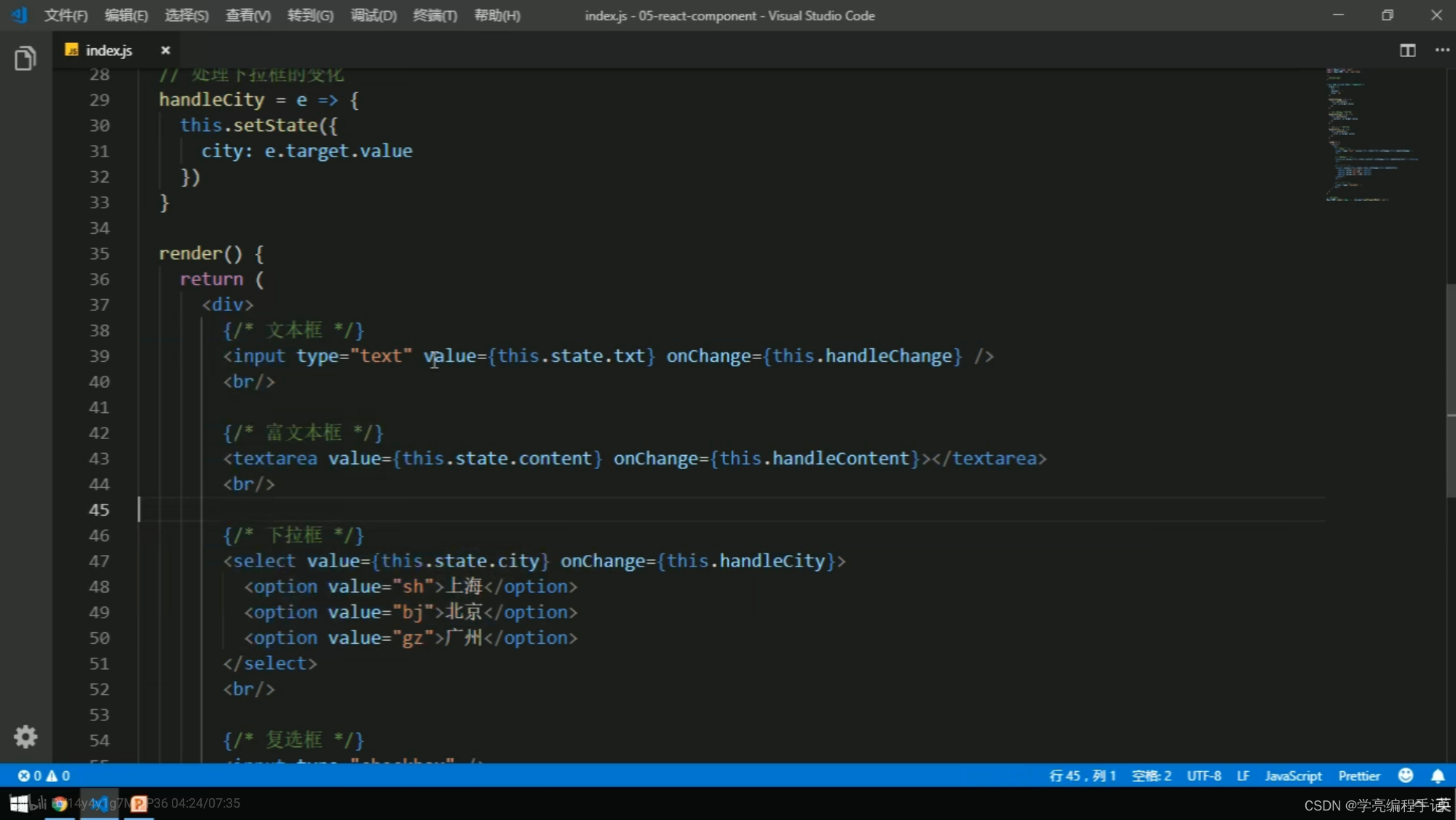Click this.state.content on line 43
The width and height of the screenshot is (1456, 820).
click(x=497, y=458)
